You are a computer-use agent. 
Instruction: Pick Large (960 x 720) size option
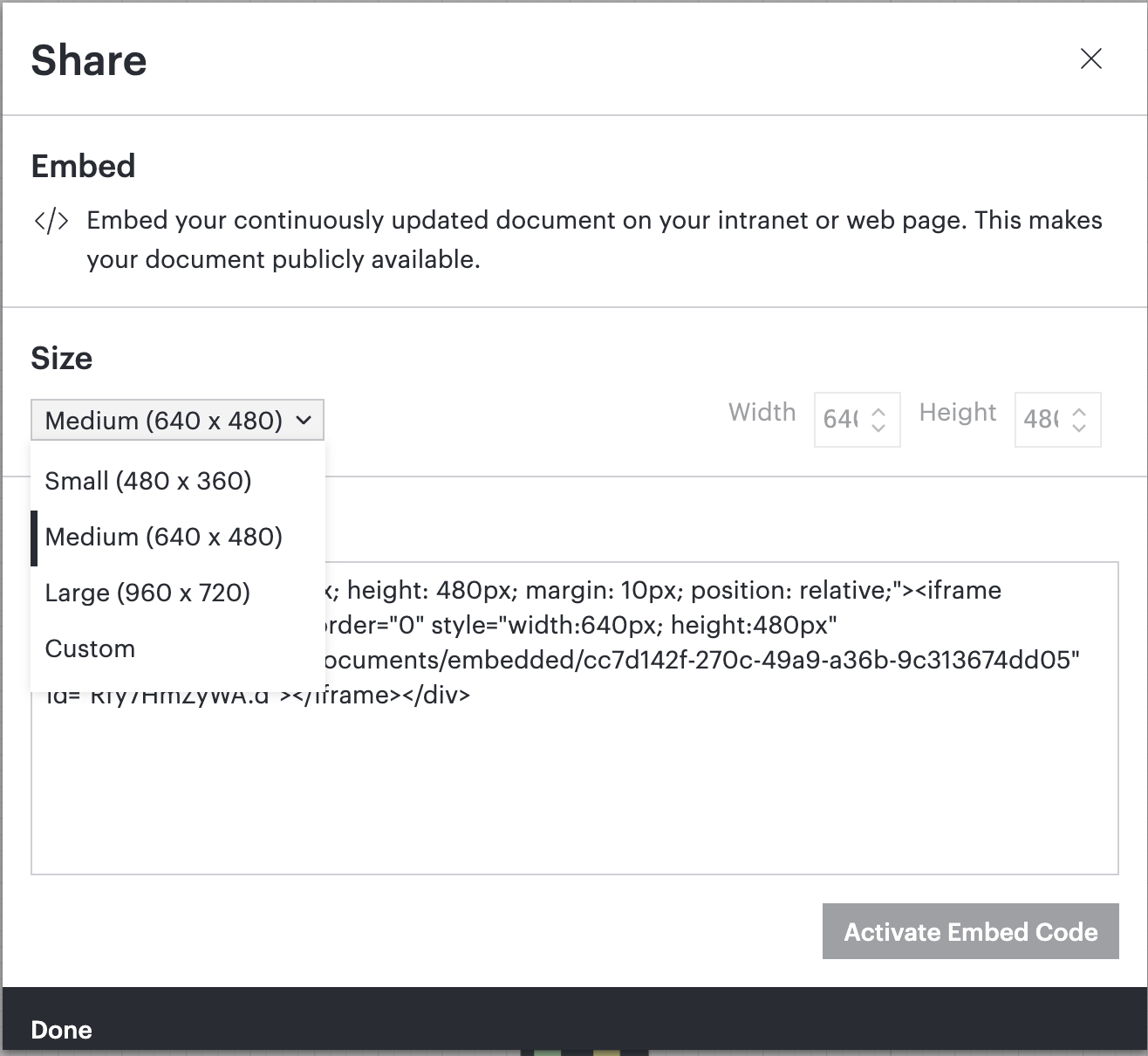pos(178,593)
